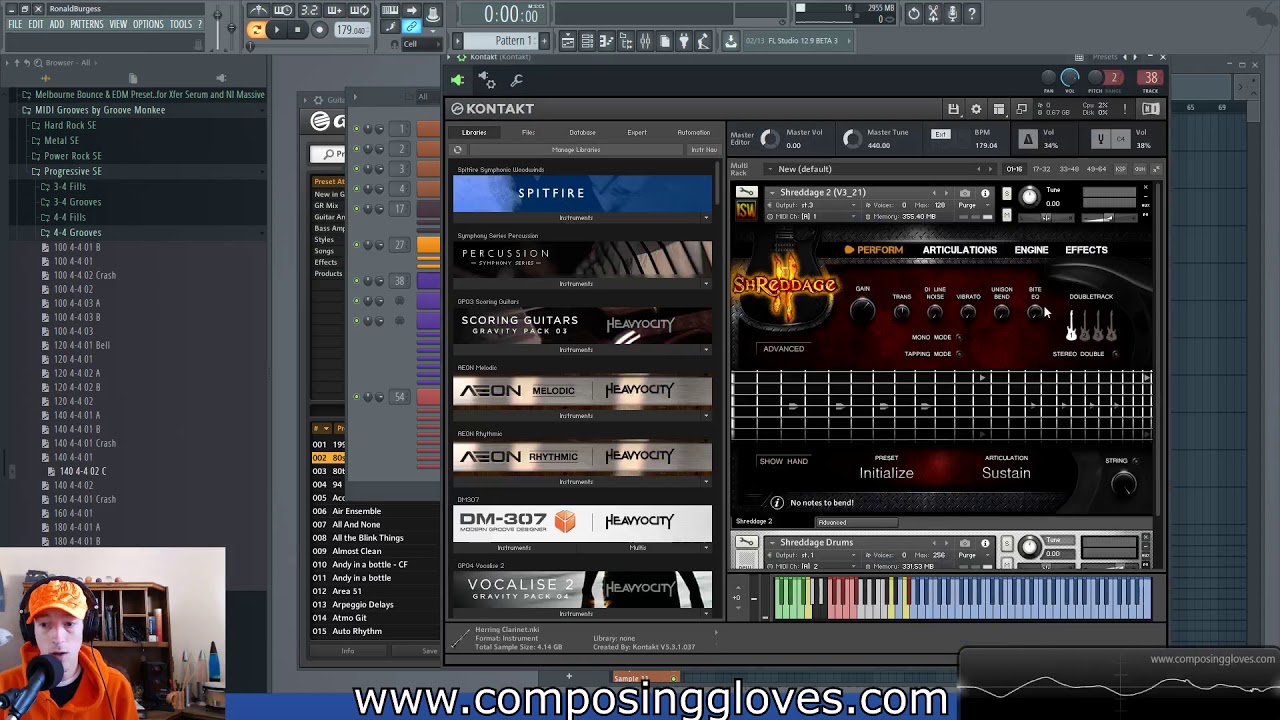Open the FL Studio piano roll icon
Image resolution: width=1280 pixels, height=720 pixels.
pos(607,40)
